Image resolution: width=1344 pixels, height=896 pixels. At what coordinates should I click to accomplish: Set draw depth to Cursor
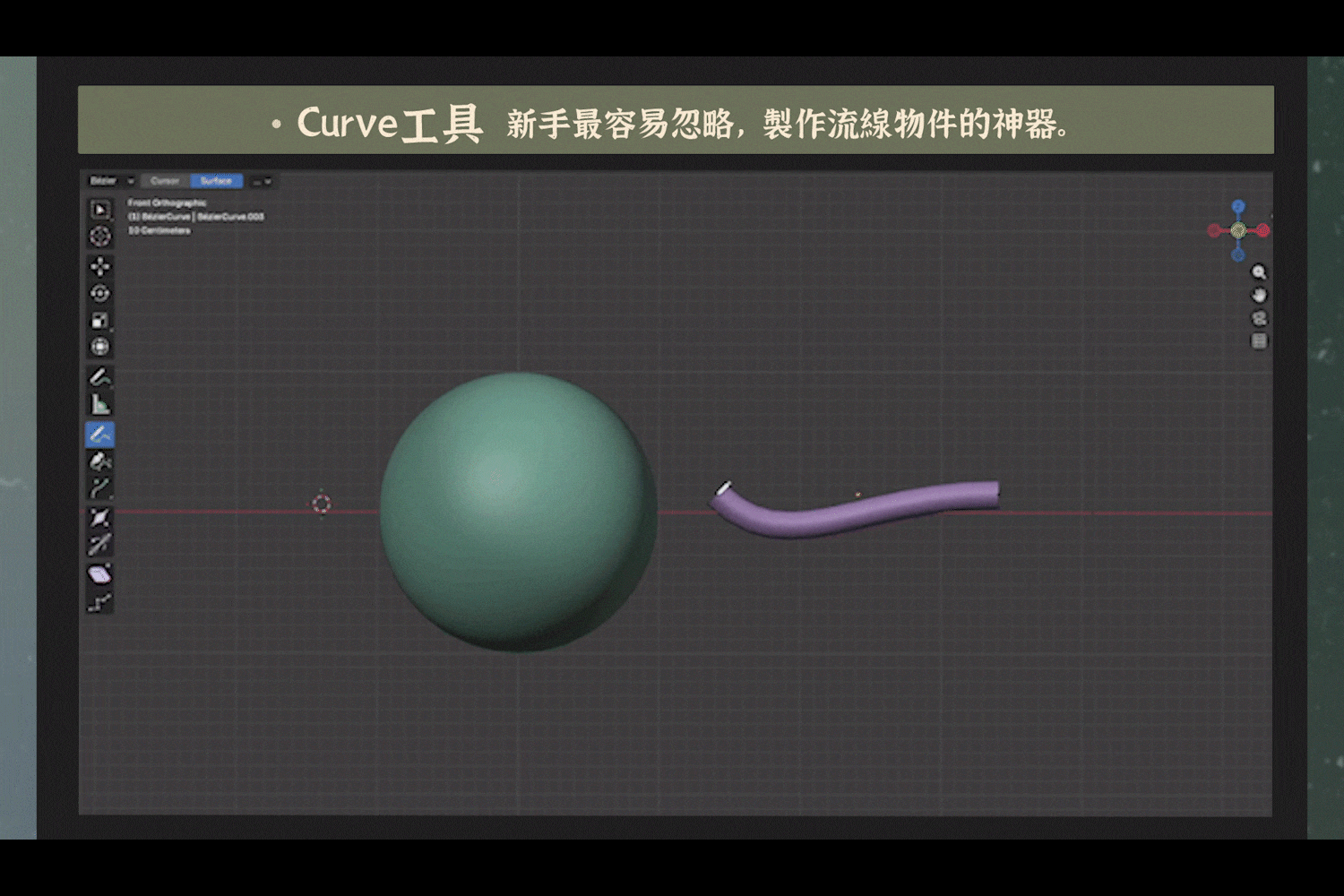(x=165, y=181)
